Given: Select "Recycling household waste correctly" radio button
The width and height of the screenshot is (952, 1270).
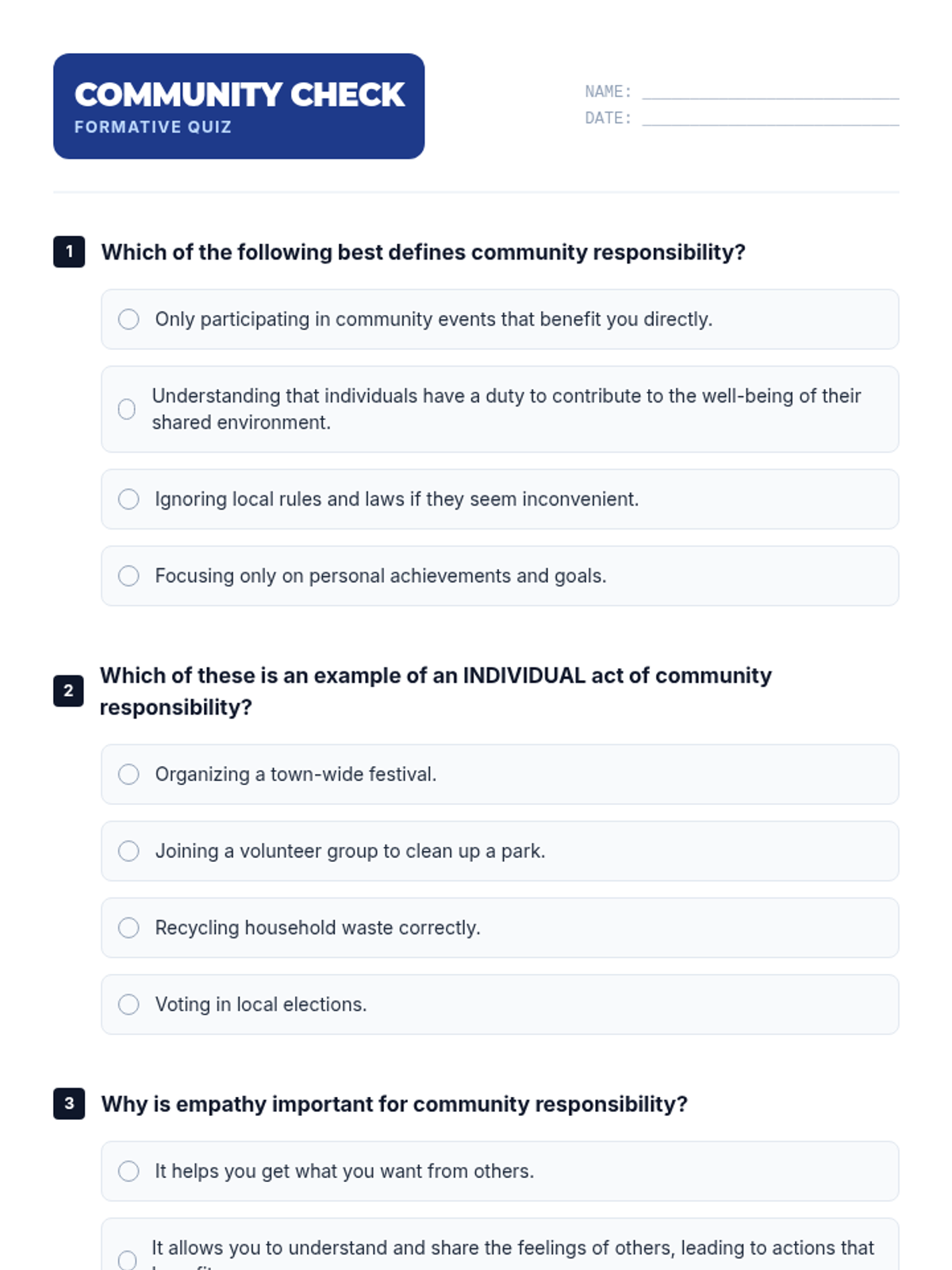Looking at the screenshot, I should (129, 928).
